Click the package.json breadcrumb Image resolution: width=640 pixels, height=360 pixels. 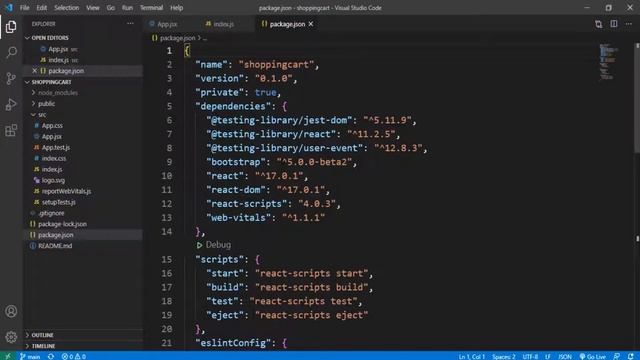178,38
